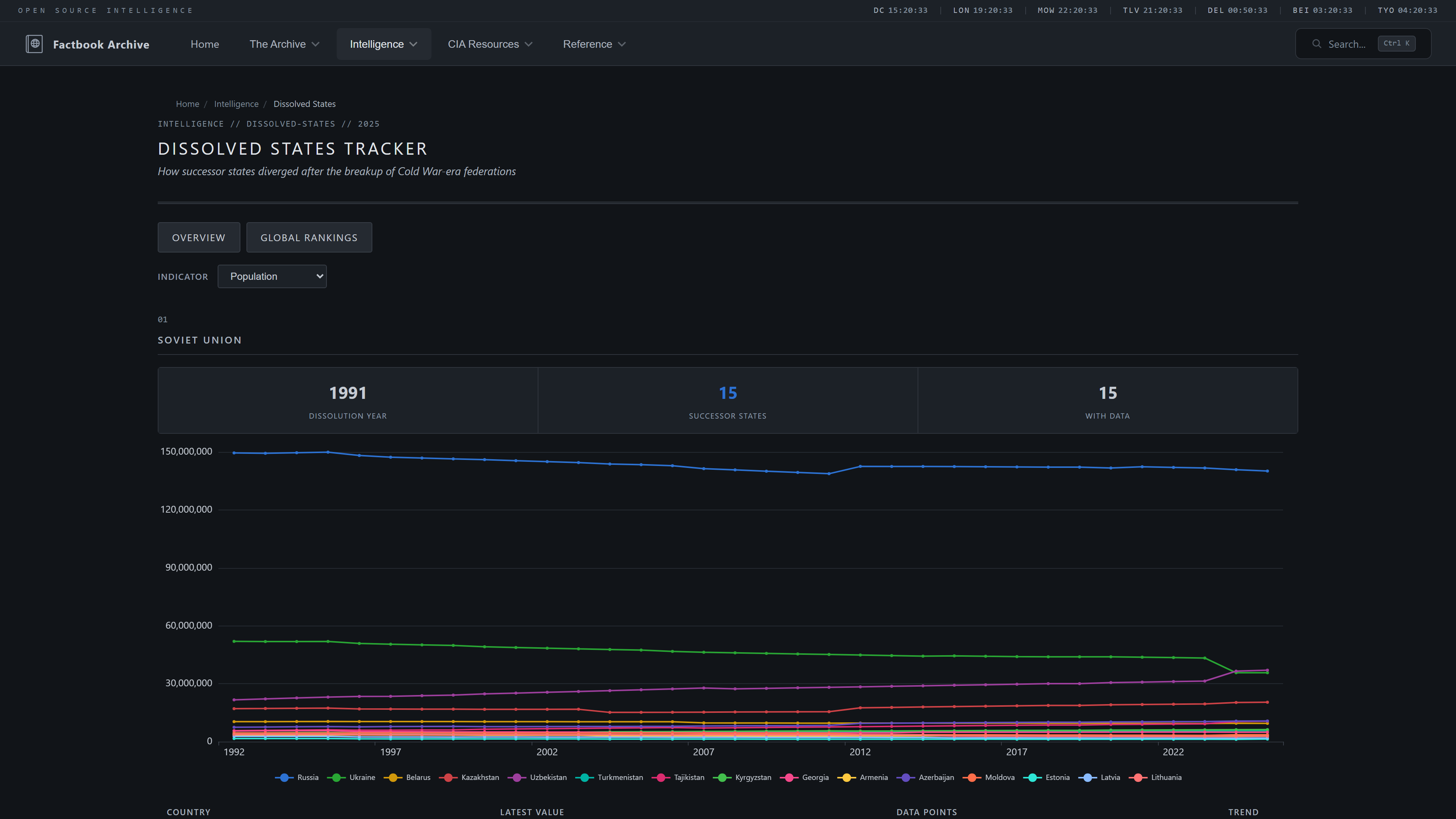1456x819 pixels.
Task: Click the Belarus legend marker icon
Action: click(x=393, y=778)
